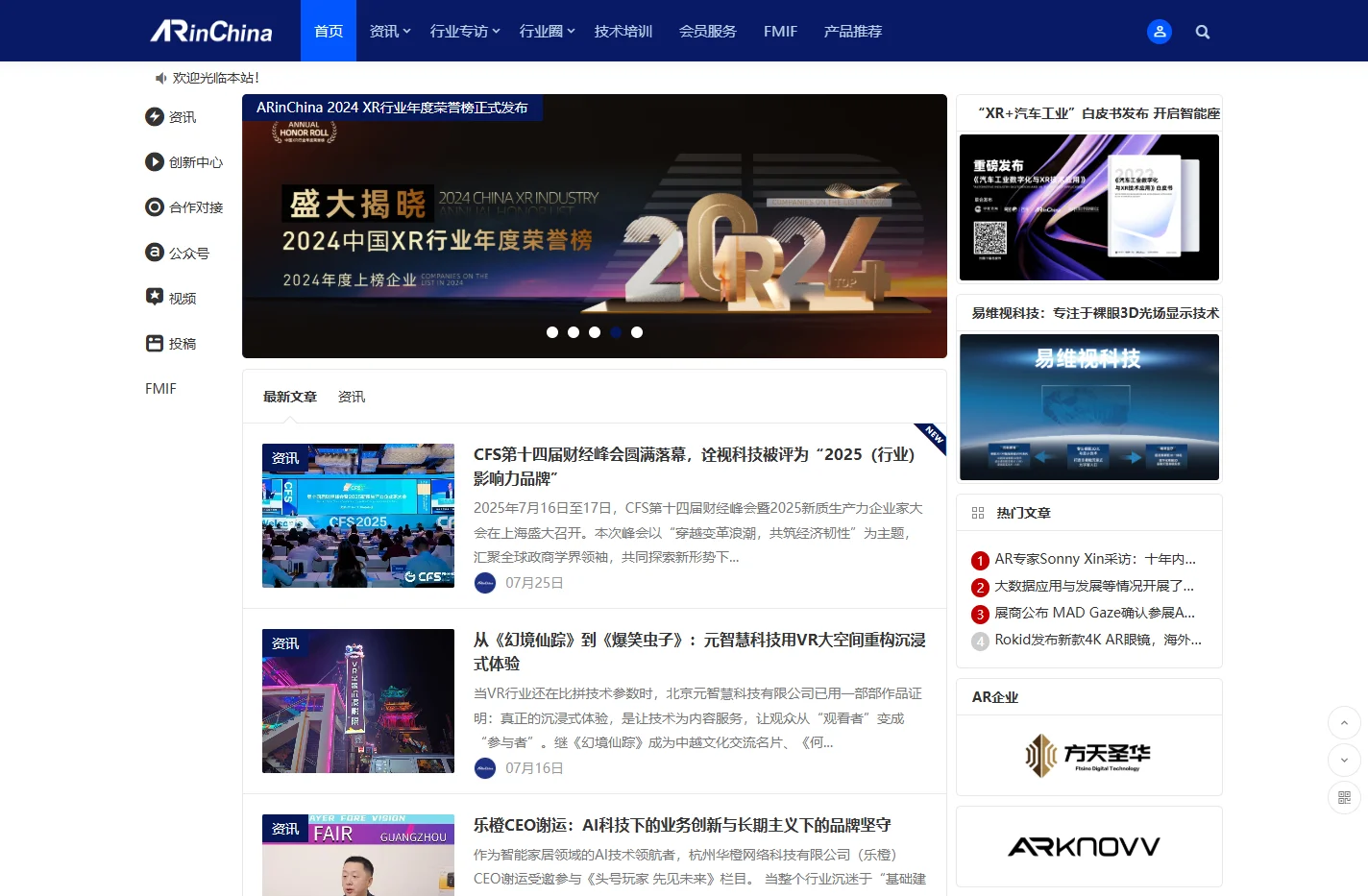Click the 2024中国XR行业年度荣誉榜 carousel banner image
The width and height of the screenshot is (1368, 896).
tap(595, 227)
